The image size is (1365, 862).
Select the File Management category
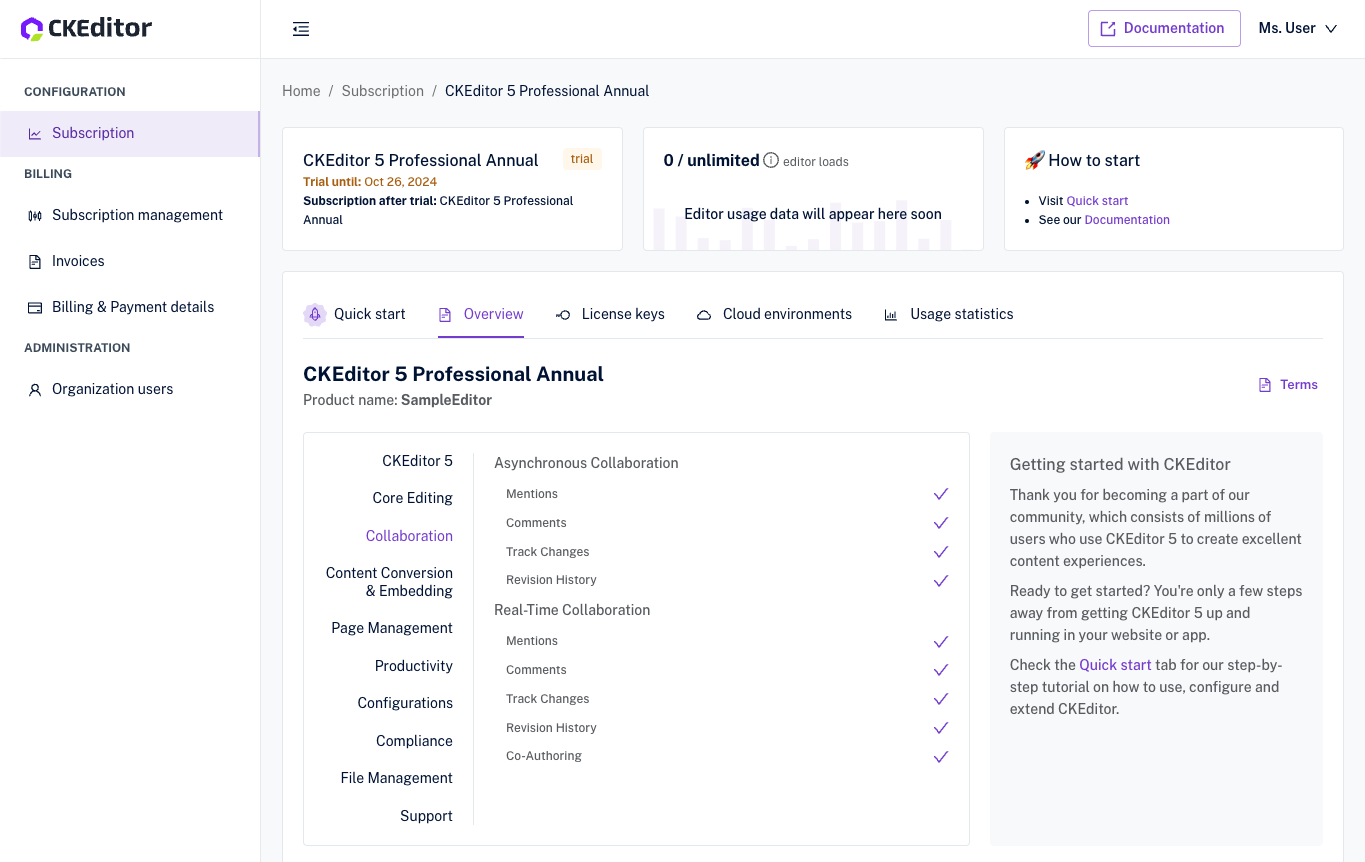tap(396, 778)
